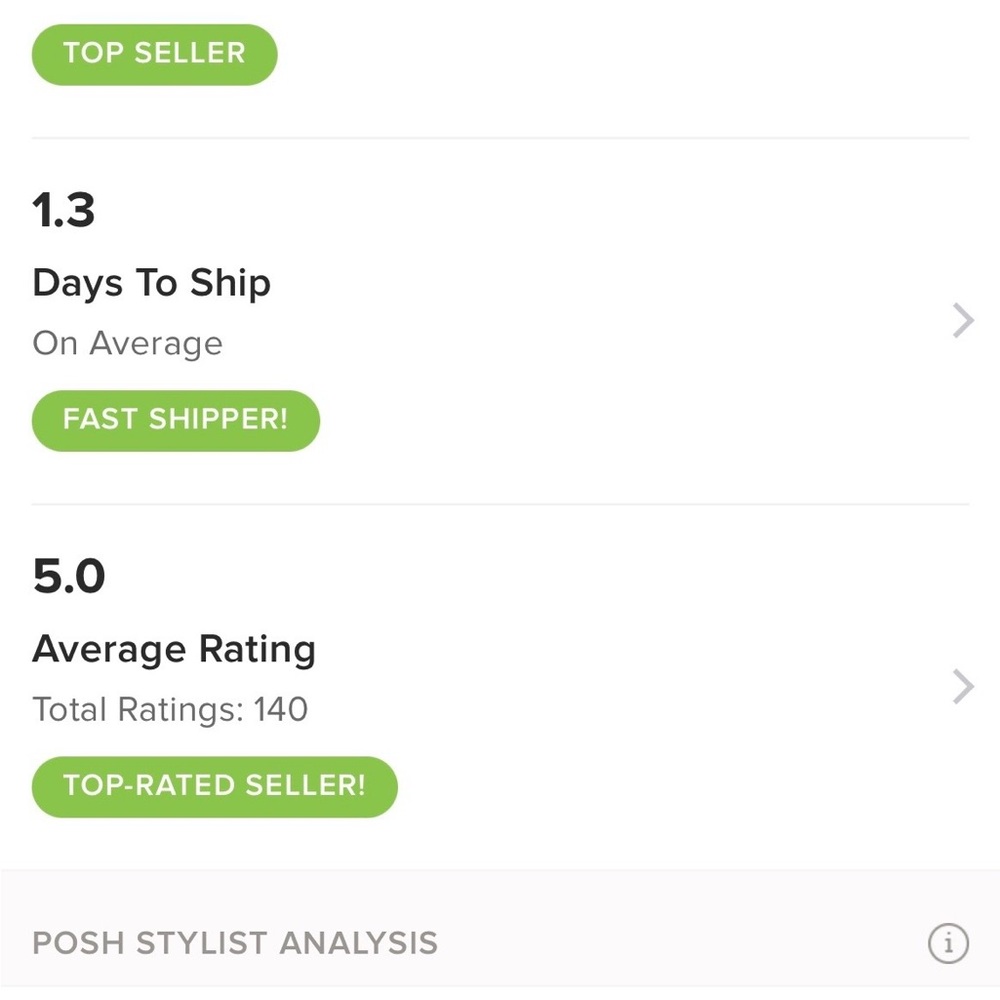Tap the word Ship in Days To Ship
This screenshot has height=1000, width=1000.
(229, 284)
